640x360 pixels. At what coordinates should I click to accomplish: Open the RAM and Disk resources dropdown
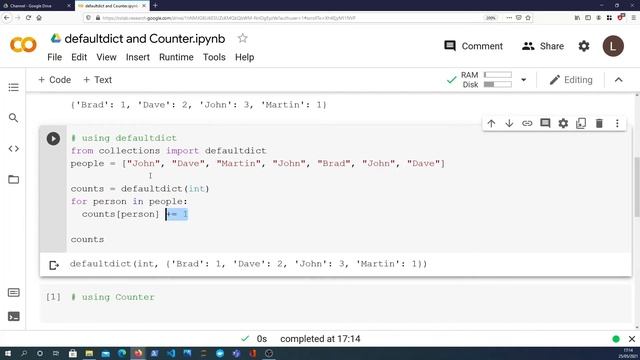pyautogui.click(x=524, y=80)
